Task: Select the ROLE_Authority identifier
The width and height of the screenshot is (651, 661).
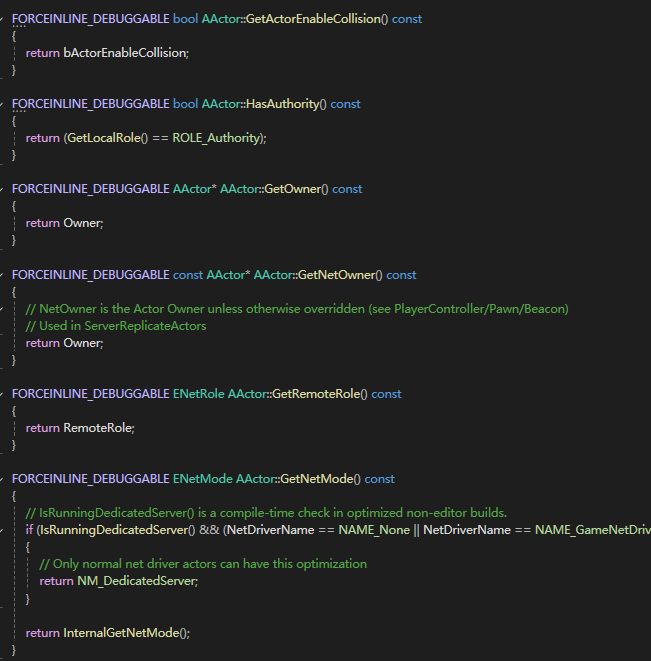Action: click(216, 138)
